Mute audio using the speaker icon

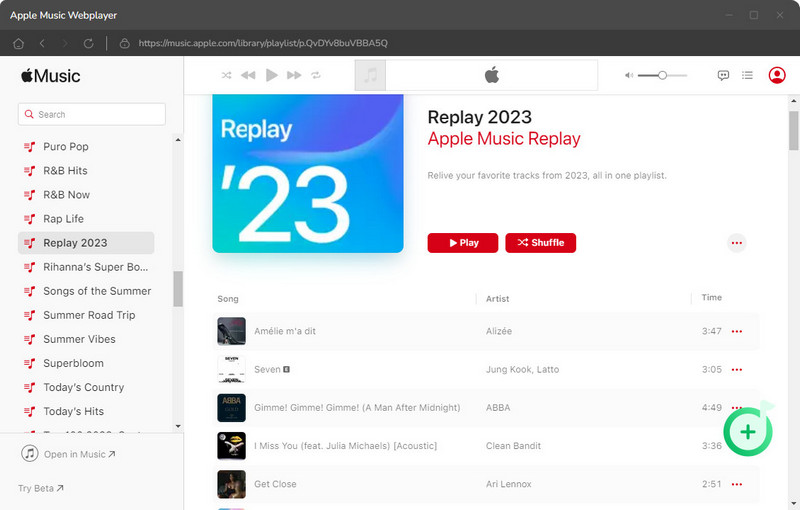(x=629, y=75)
